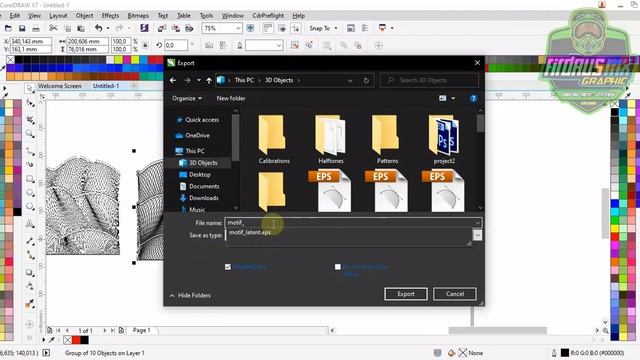Click the Search content icon beside Redo

pyautogui.click(x=144, y=28)
